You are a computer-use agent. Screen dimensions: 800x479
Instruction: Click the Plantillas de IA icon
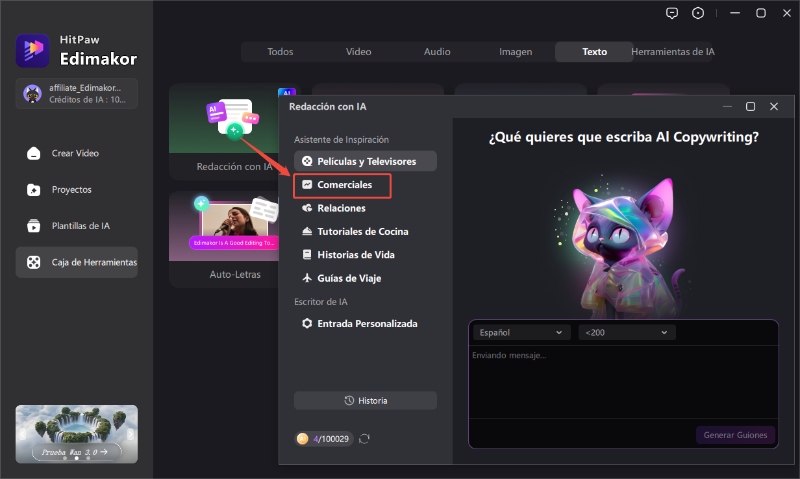34,226
